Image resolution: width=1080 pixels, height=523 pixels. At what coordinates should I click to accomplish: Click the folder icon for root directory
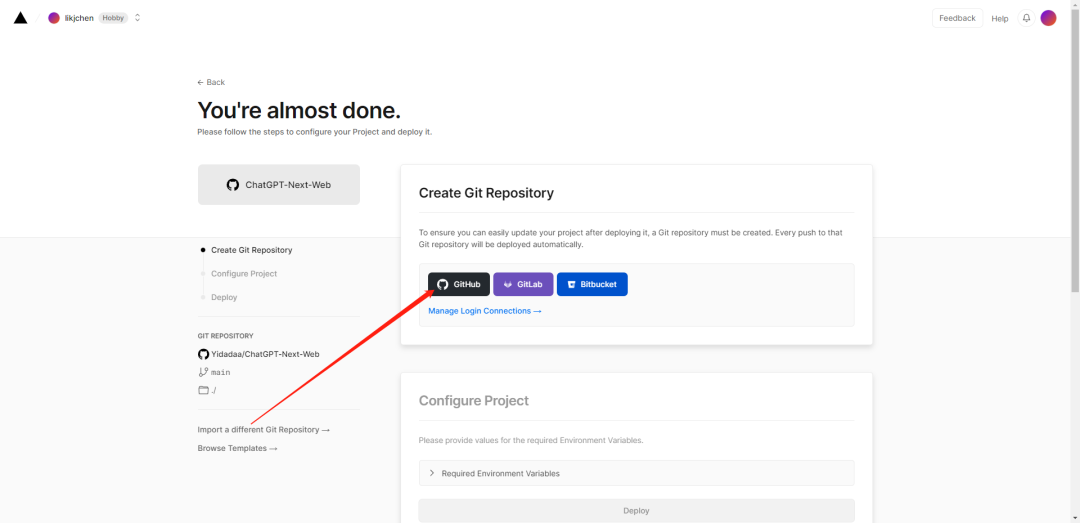pos(203,390)
